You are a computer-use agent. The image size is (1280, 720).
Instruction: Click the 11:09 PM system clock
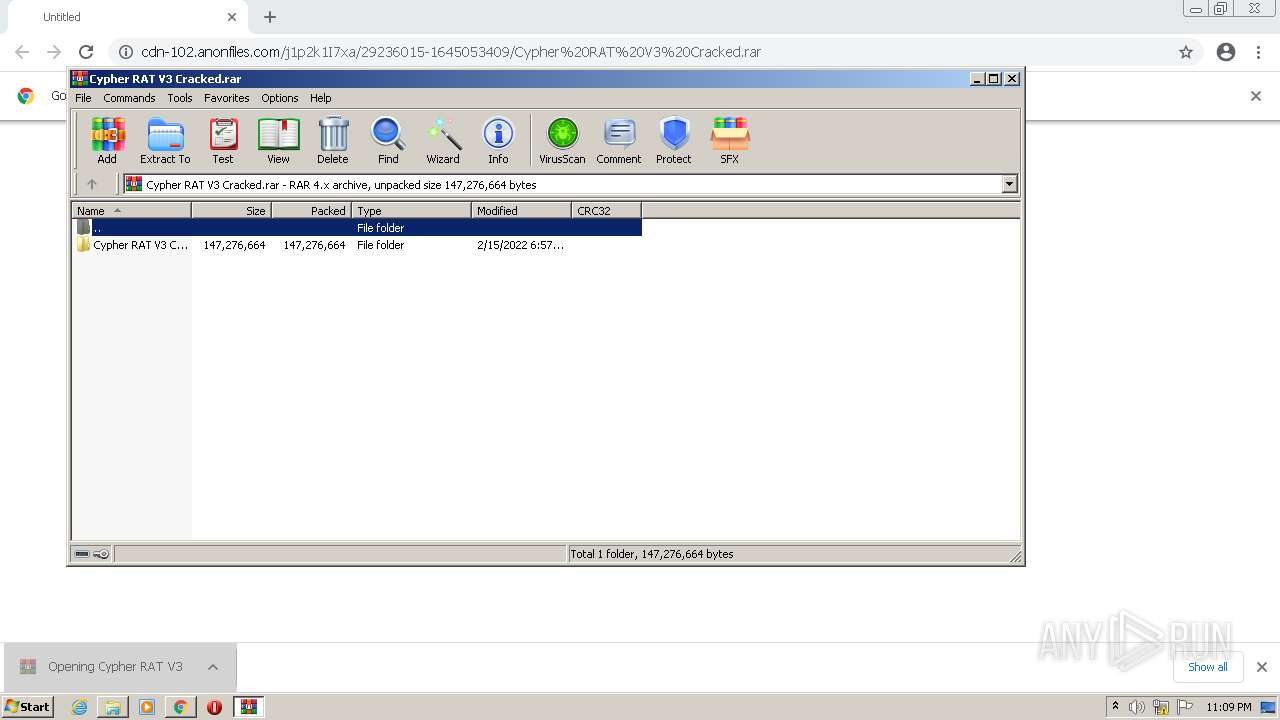pyautogui.click(x=1229, y=707)
